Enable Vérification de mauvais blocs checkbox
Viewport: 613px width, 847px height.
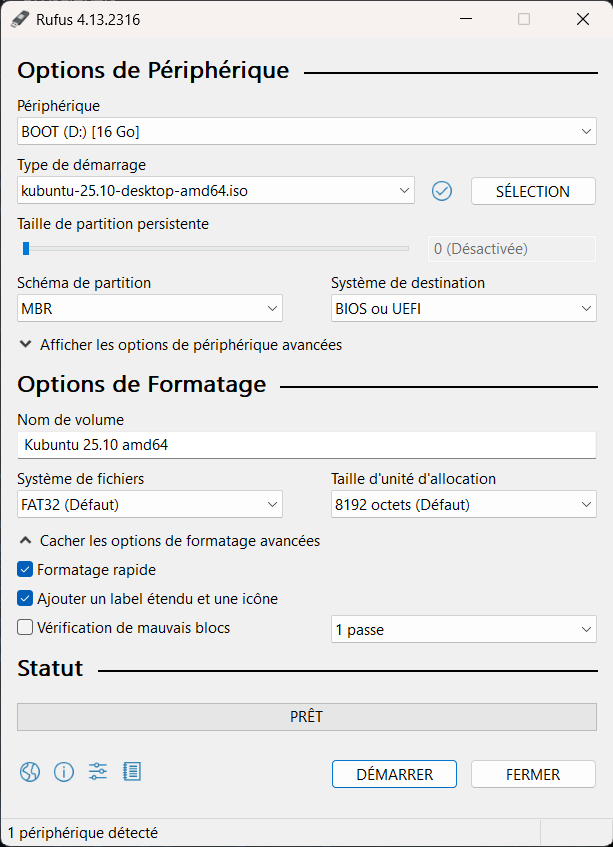(25, 628)
